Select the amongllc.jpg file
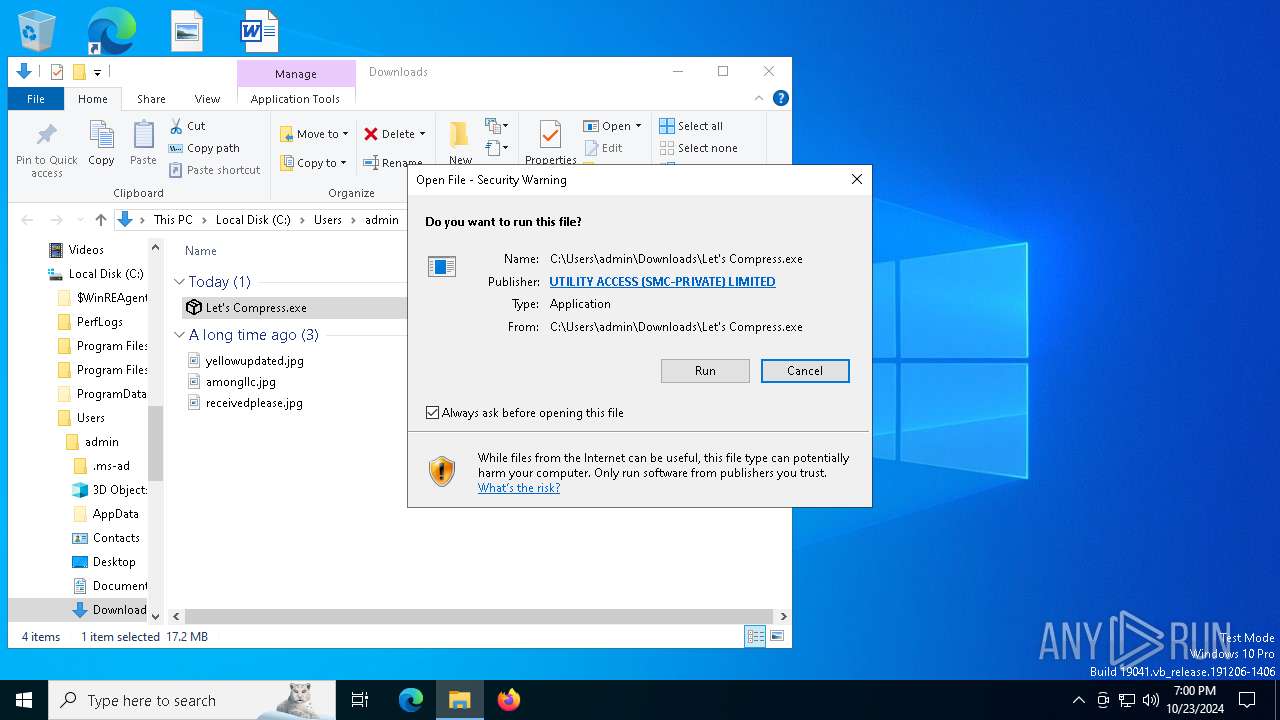This screenshot has height=720, width=1280. click(x=240, y=381)
